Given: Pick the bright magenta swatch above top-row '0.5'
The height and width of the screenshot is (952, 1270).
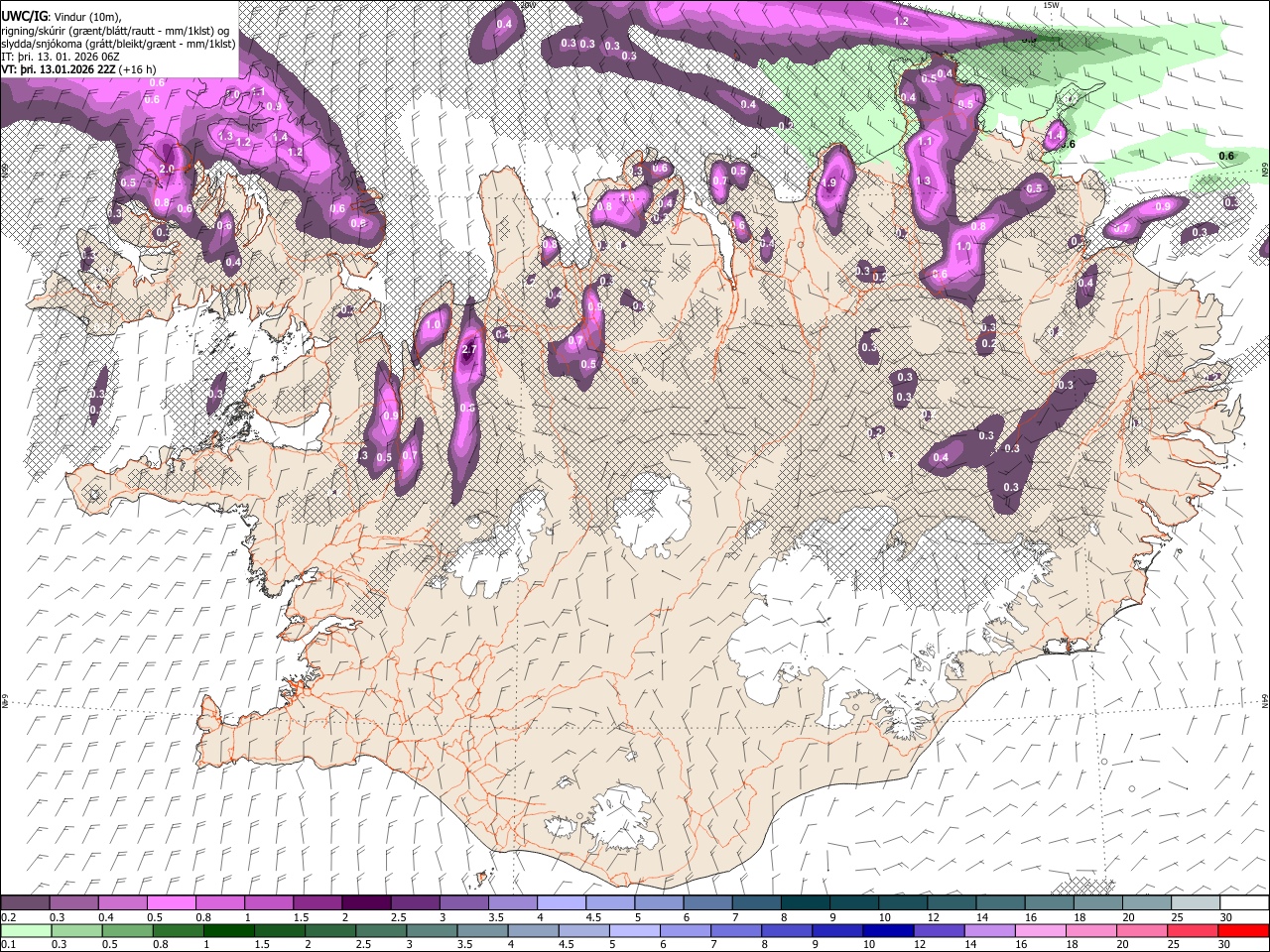Looking at the screenshot, I should click(x=171, y=902).
